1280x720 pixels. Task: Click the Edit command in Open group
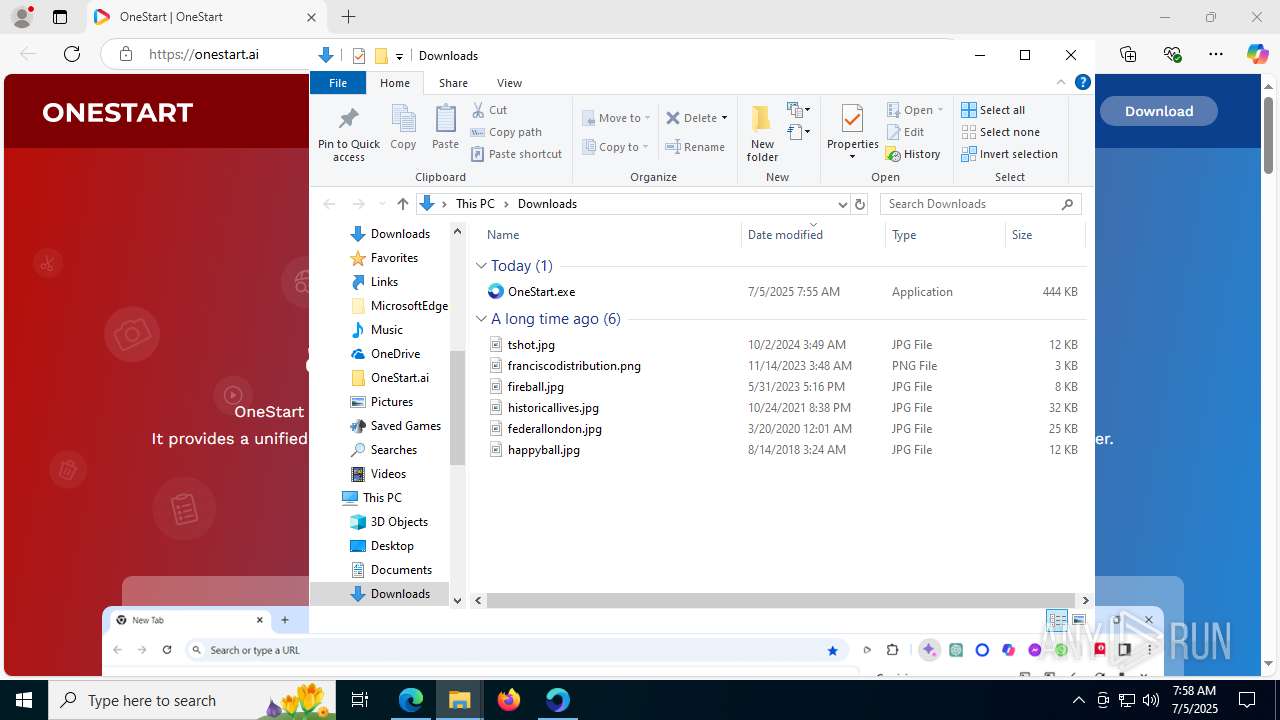905,132
